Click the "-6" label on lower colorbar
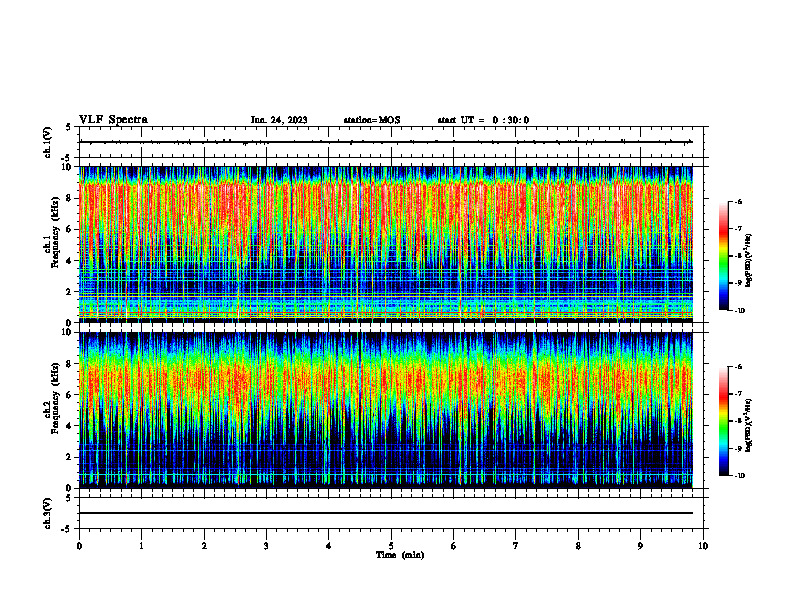Screen dimensions: 792x612 [x=738, y=367]
